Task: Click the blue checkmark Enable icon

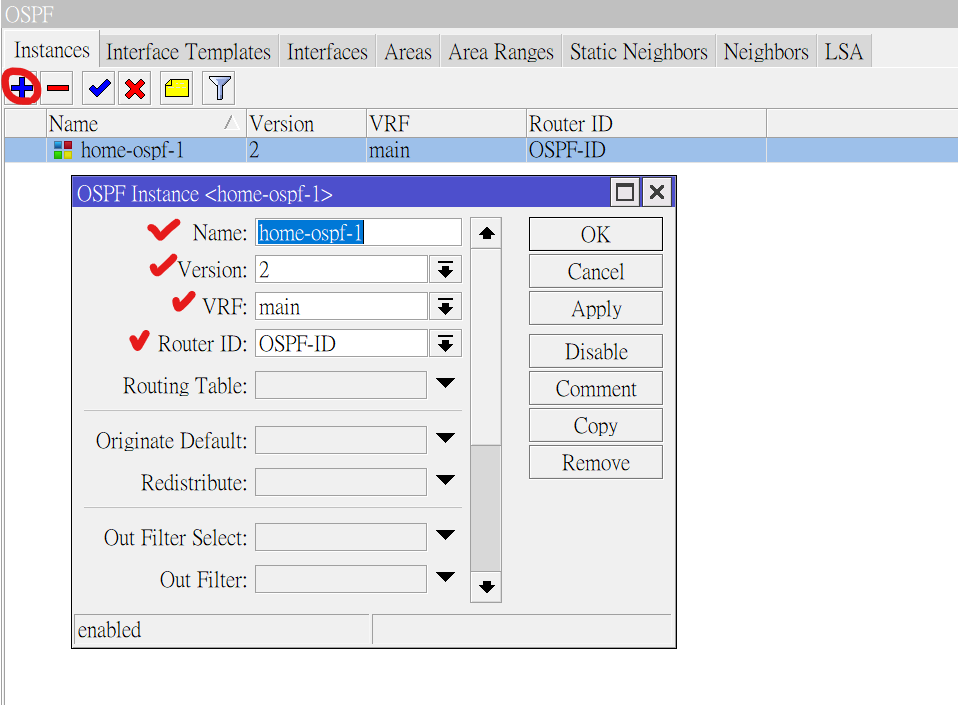Action: [x=99, y=88]
